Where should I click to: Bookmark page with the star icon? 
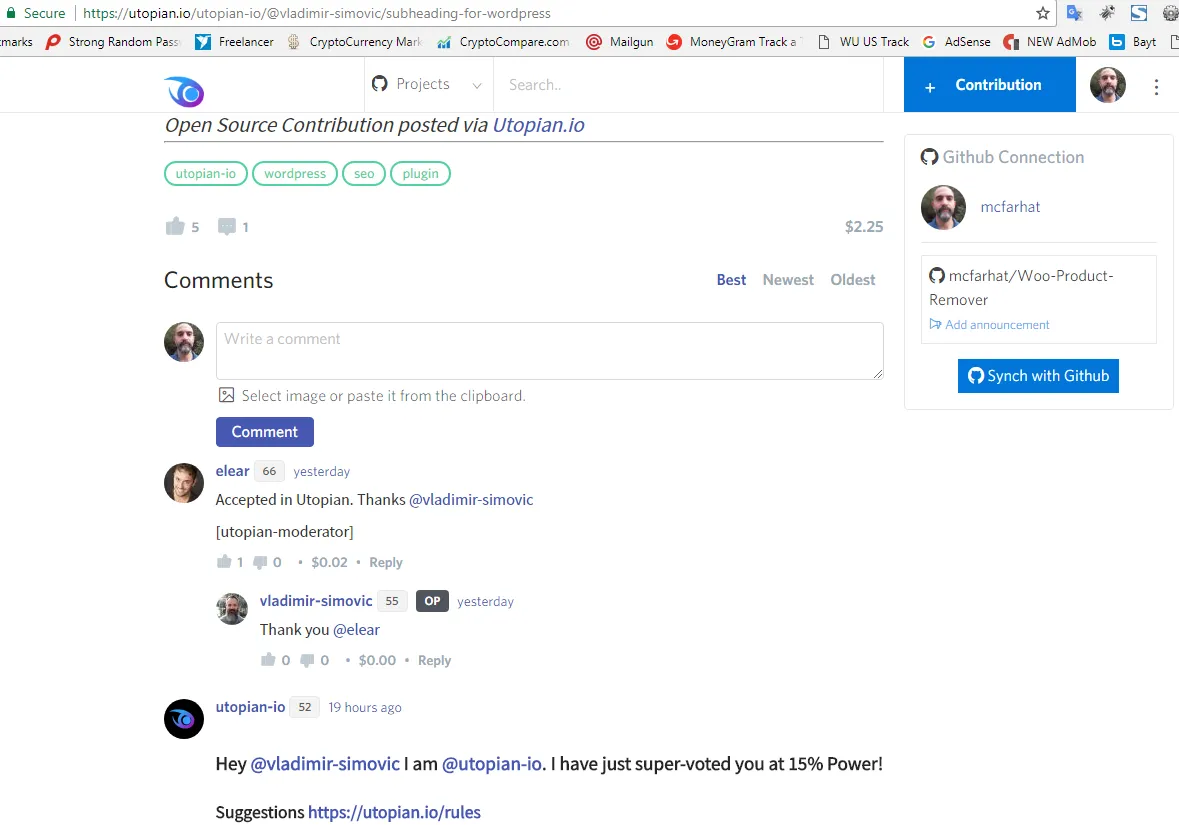[1042, 14]
